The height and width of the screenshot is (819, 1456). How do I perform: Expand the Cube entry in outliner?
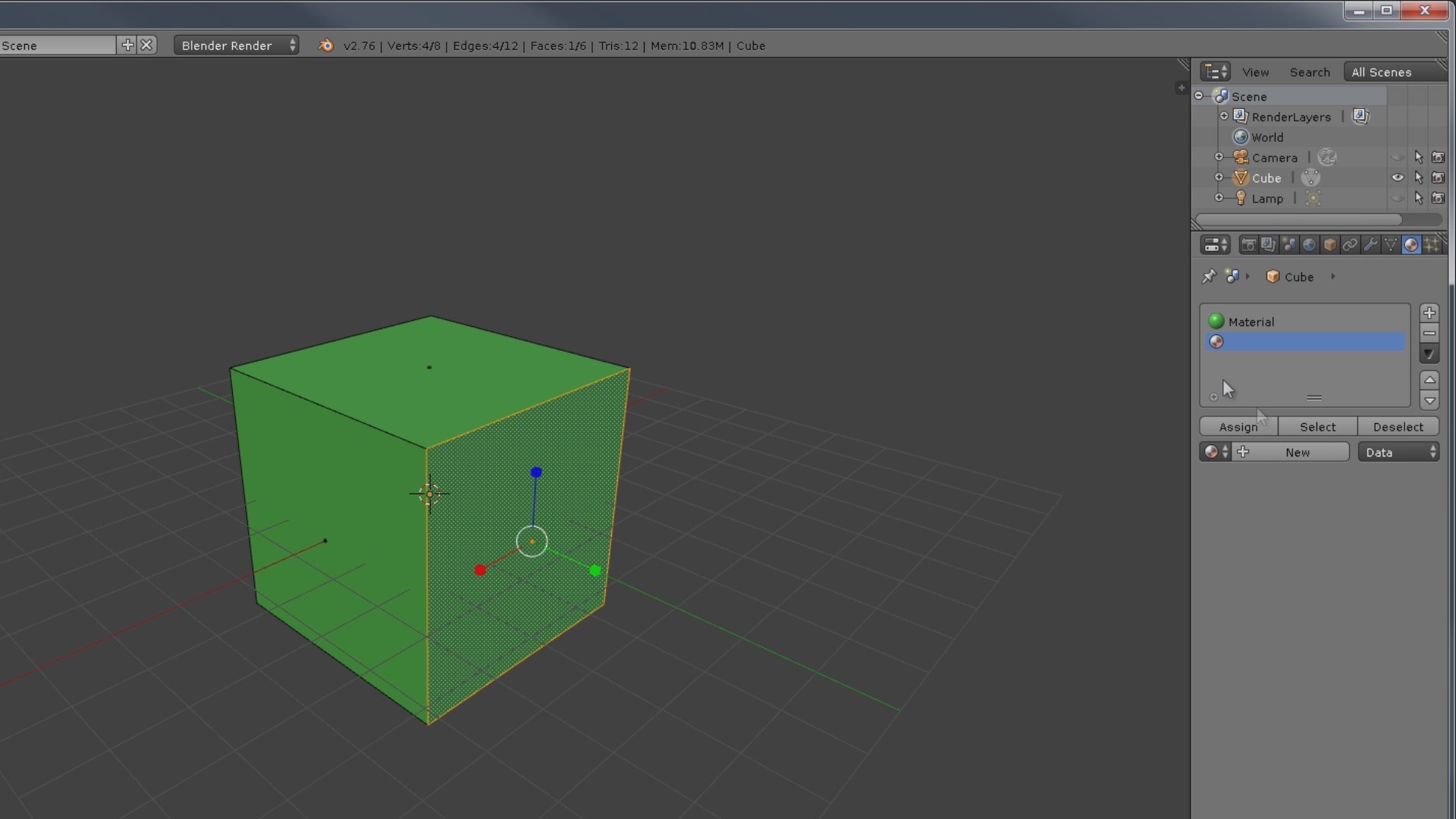pos(1221,178)
